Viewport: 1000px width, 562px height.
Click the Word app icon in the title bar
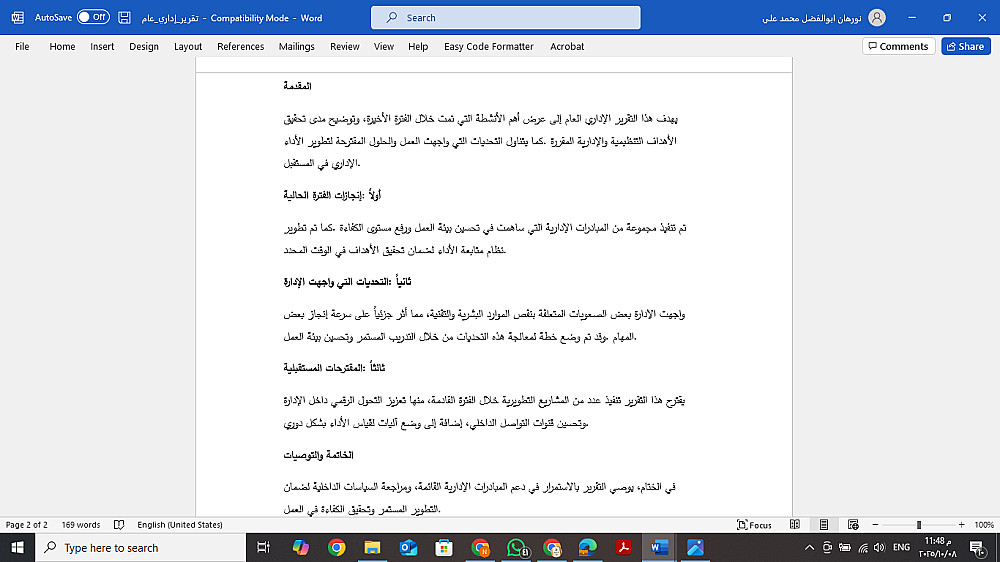coord(18,18)
